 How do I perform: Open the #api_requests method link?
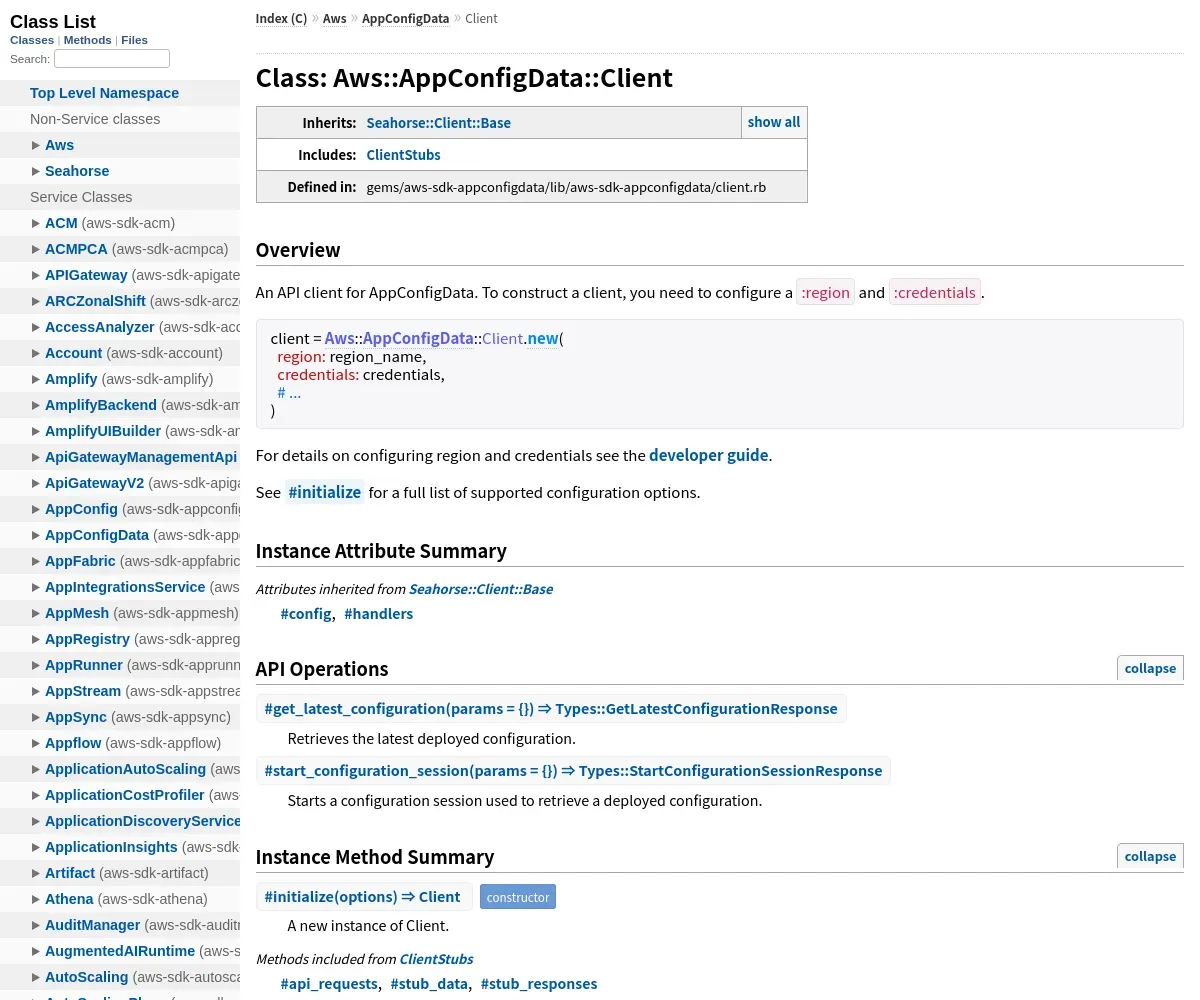tap(329, 984)
